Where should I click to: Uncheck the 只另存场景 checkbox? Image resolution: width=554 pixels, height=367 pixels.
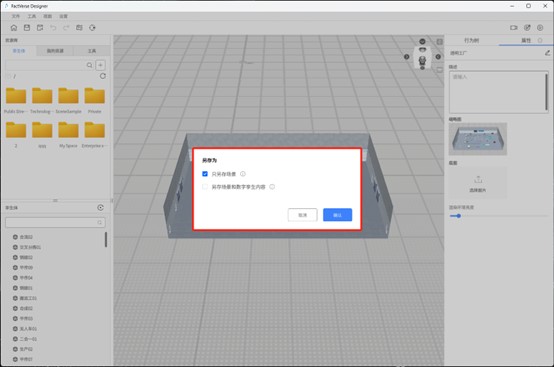tap(205, 174)
